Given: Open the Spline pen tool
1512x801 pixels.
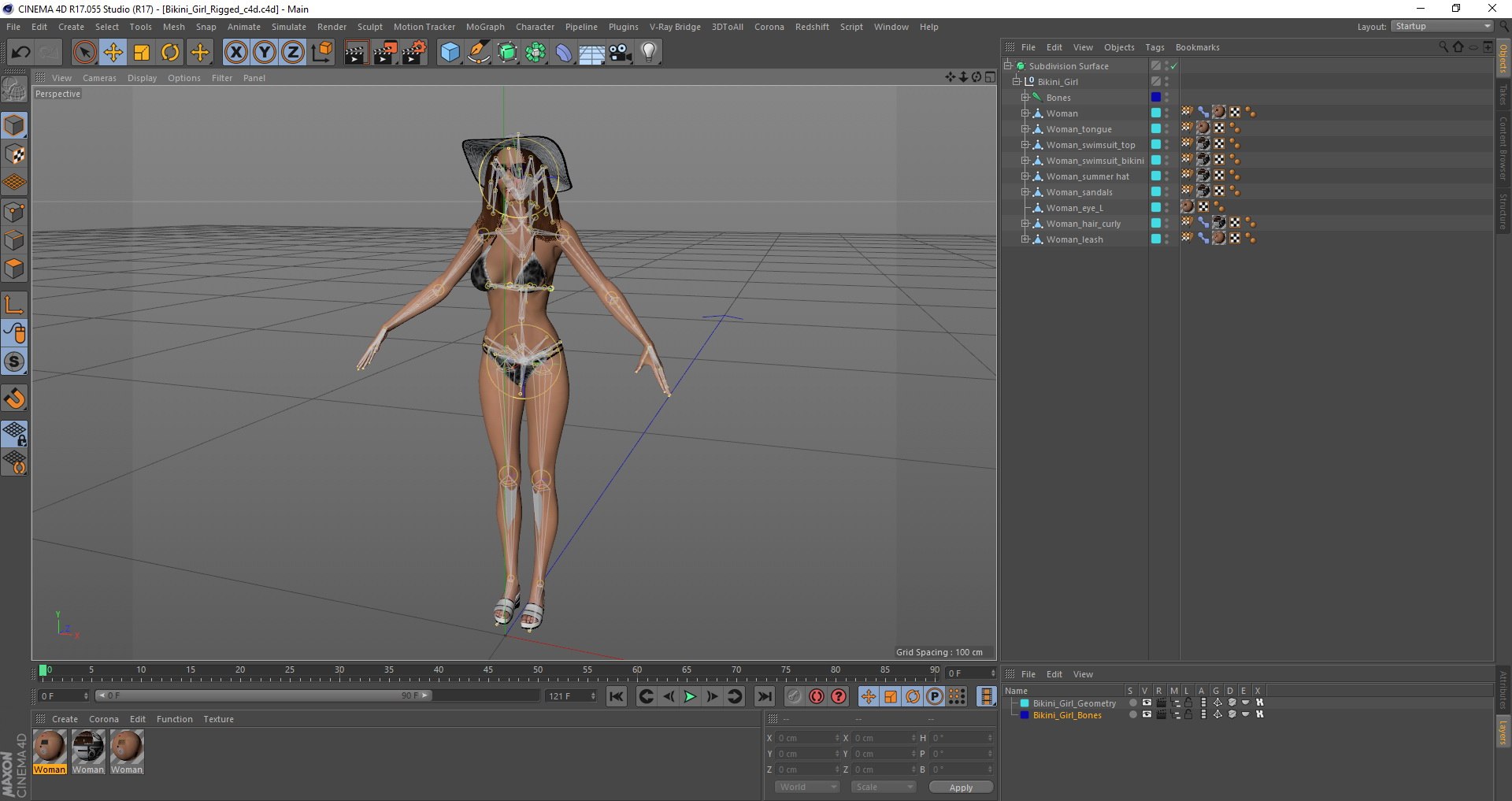Looking at the screenshot, I should pos(479,52).
